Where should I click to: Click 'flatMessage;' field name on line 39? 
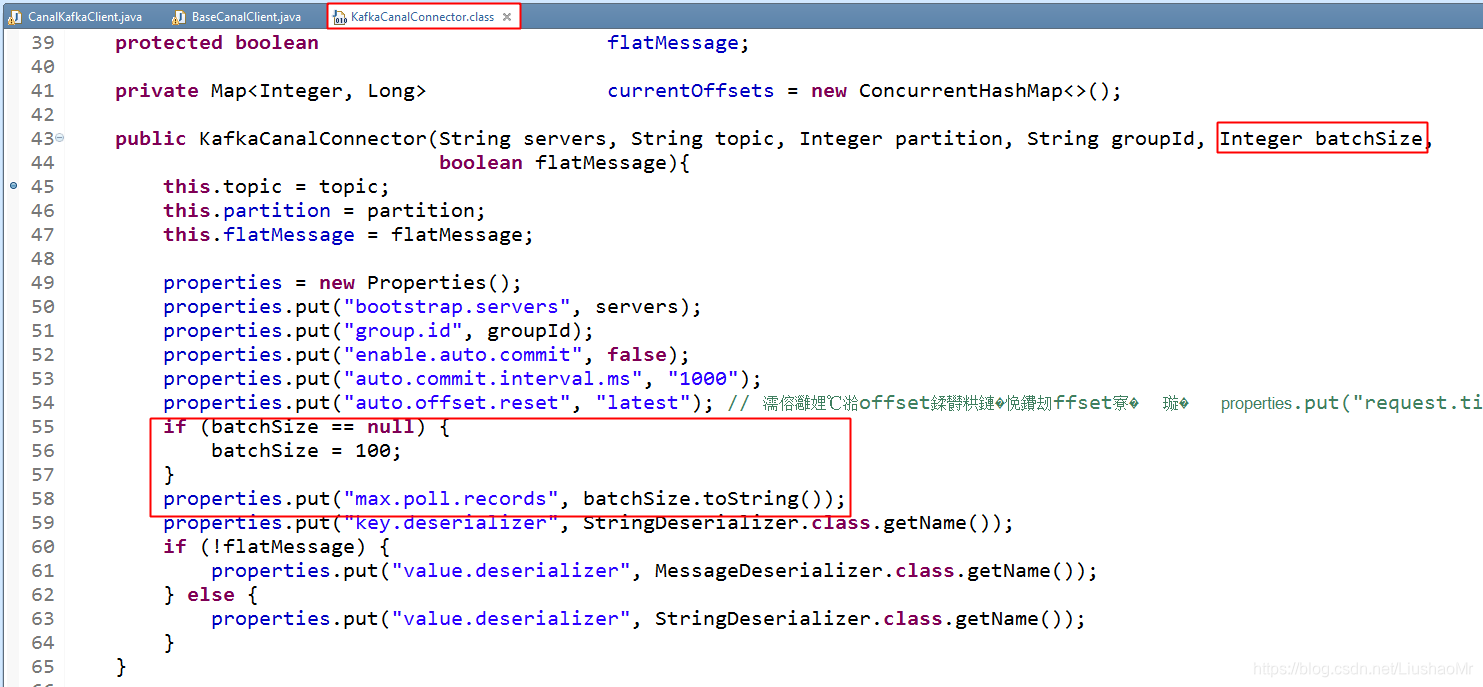point(678,43)
